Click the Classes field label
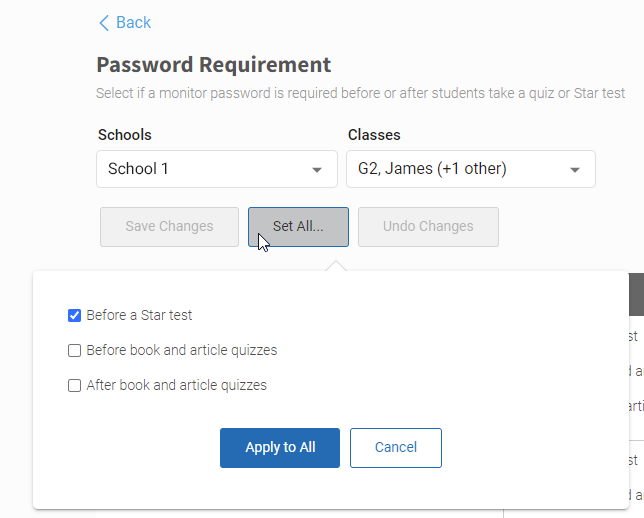Viewport: 644px width, 518px height. (x=374, y=135)
